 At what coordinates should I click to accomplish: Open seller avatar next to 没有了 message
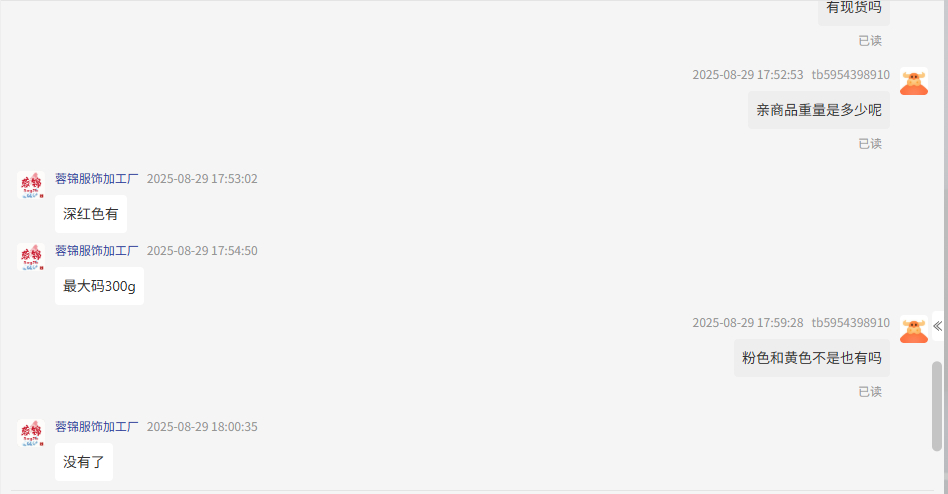coord(31,433)
